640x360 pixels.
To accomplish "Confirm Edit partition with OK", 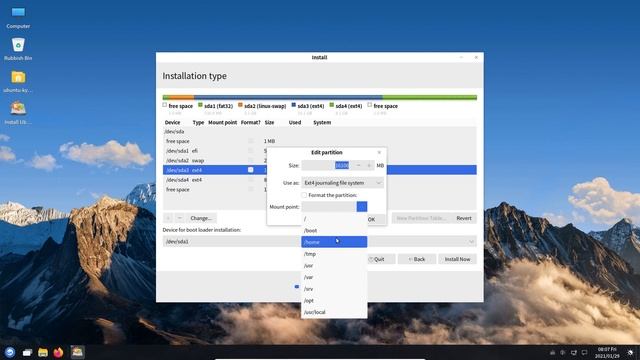I will pos(371,219).
